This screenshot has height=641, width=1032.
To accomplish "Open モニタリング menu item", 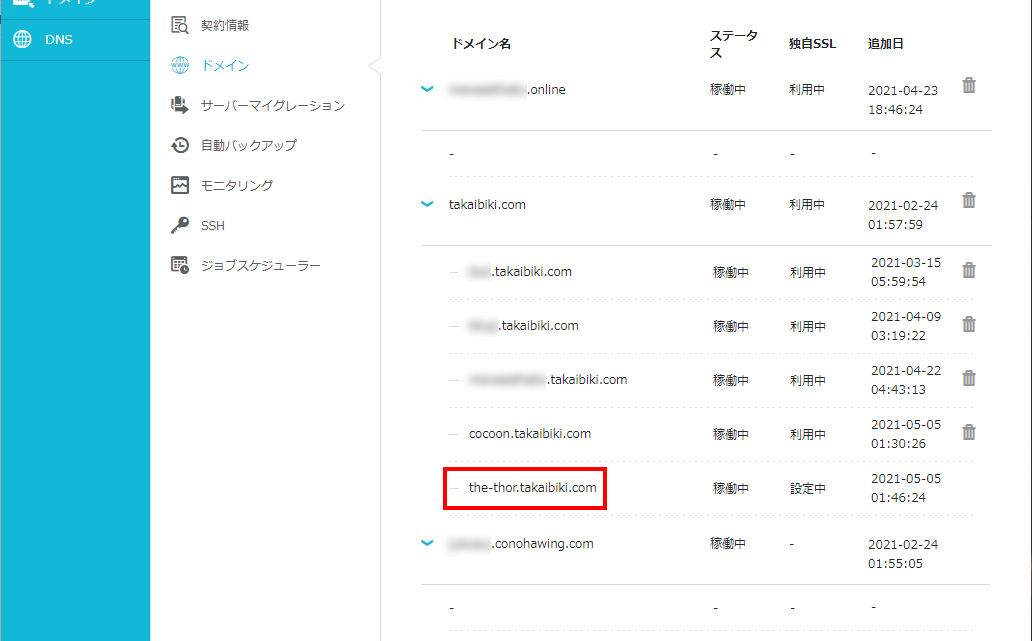I will 237,185.
